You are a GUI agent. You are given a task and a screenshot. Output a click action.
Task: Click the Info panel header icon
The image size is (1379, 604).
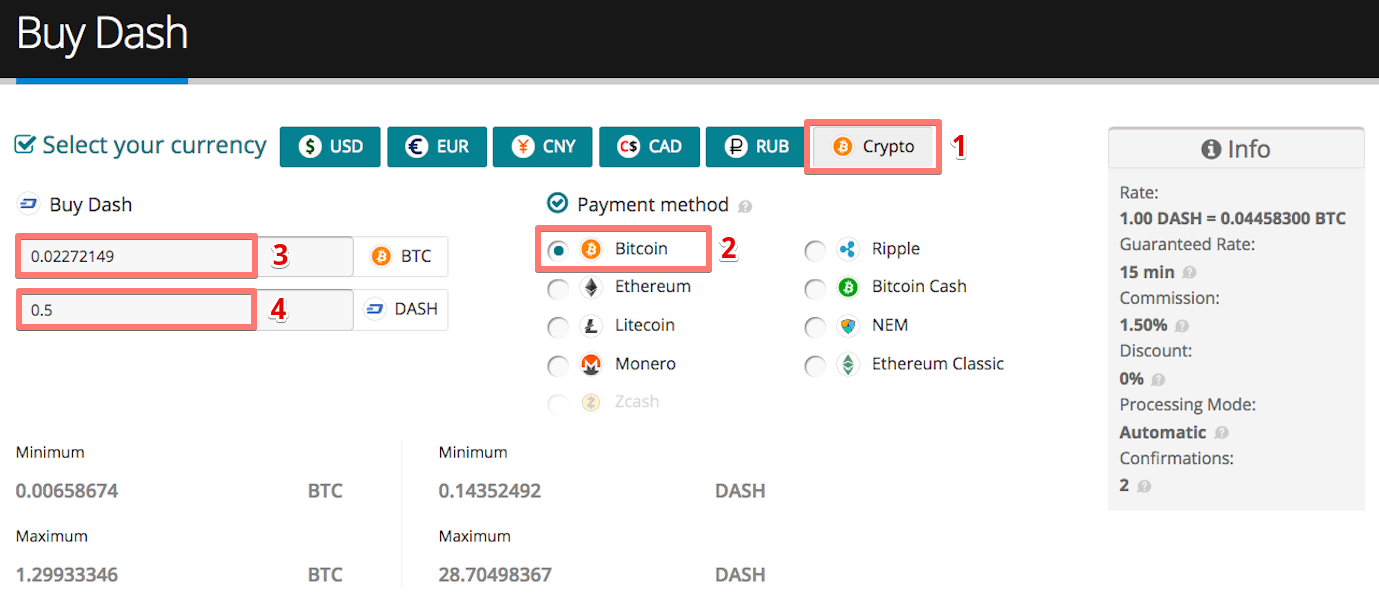point(1211,149)
